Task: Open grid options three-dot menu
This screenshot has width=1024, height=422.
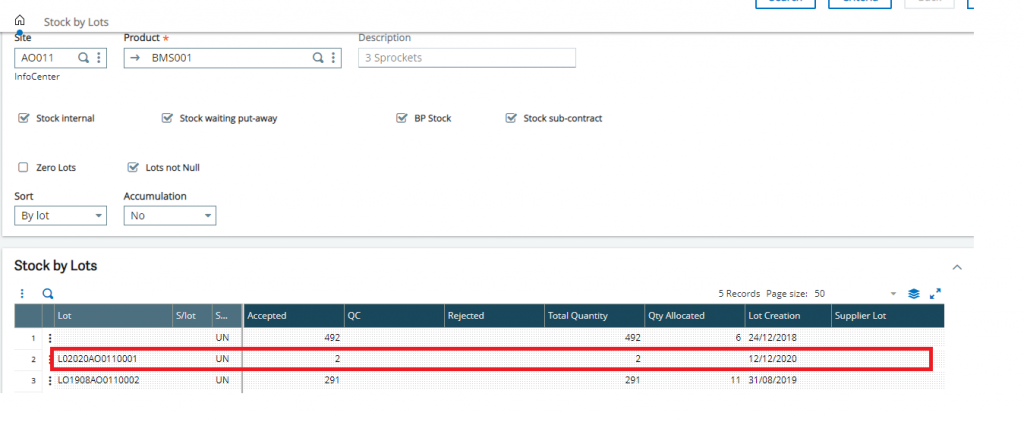Action: (22, 294)
